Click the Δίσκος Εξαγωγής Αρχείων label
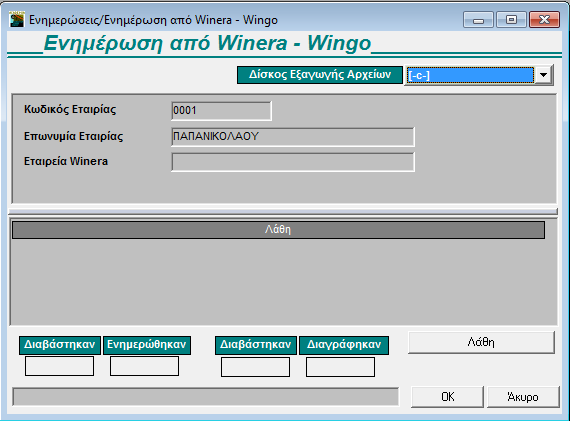Viewport: 570px width, 421px height. click(x=320, y=75)
